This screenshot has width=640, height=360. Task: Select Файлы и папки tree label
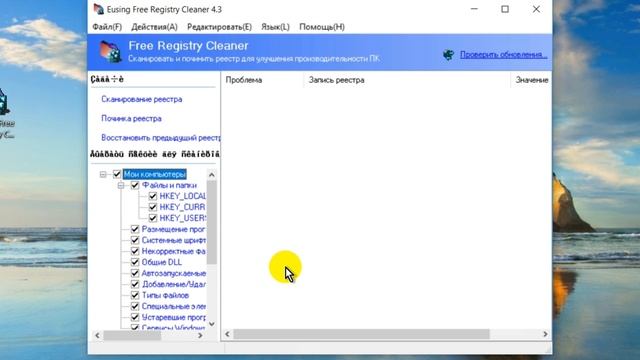coord(169,185)
